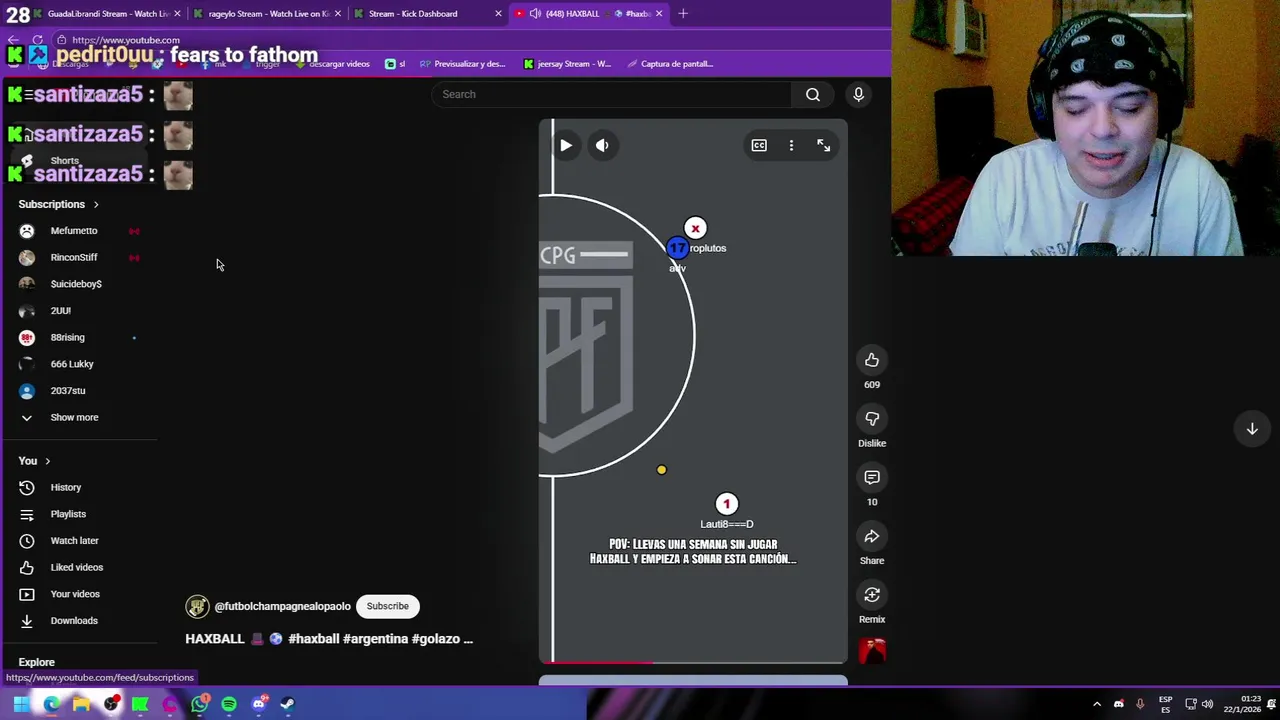Screen dimensions: 1280x720
Task: Open Spotify from the taskbar
Action: 229,704
